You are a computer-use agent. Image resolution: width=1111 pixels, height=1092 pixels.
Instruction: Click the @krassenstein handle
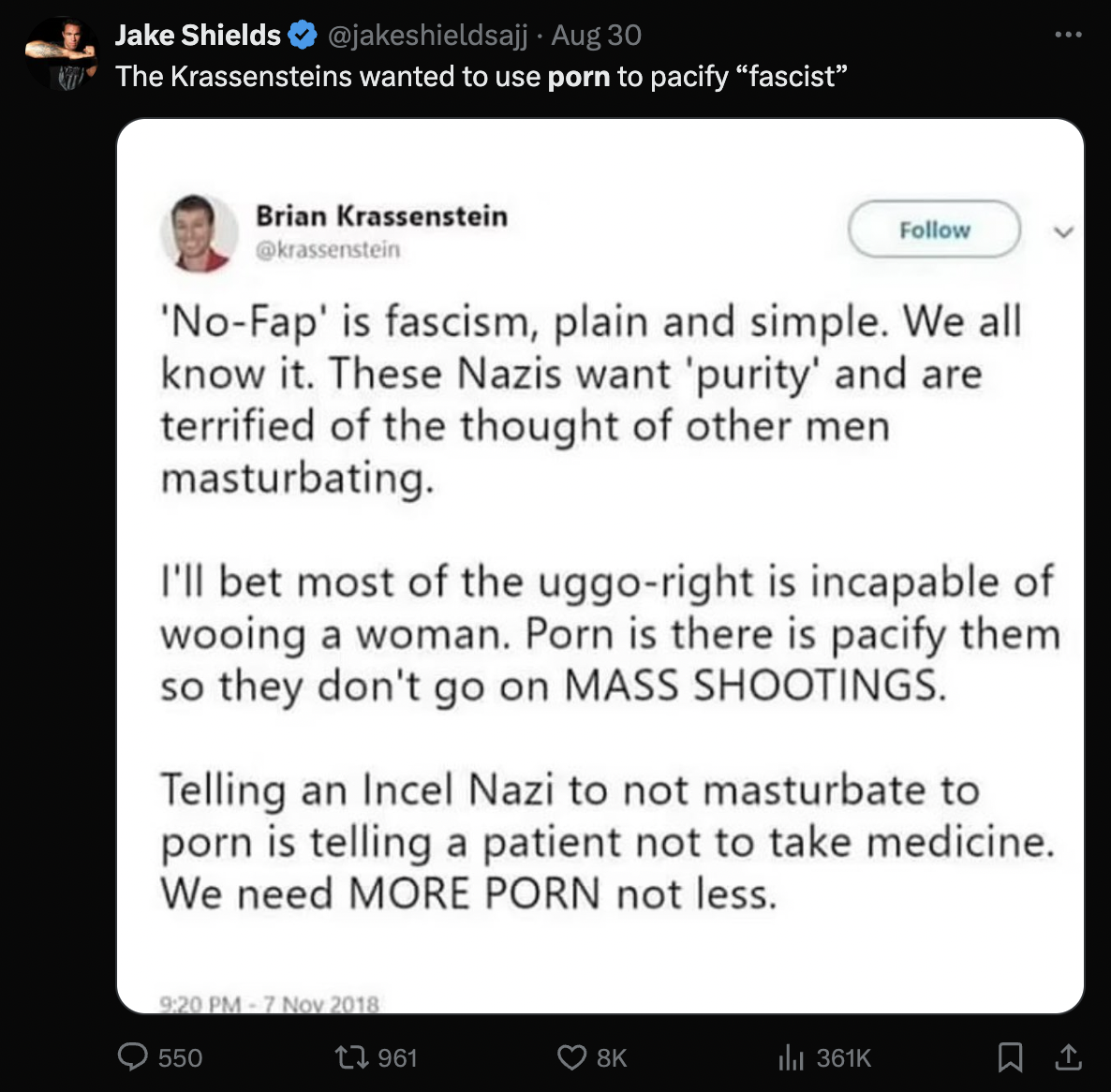click(x=328, y=250)
